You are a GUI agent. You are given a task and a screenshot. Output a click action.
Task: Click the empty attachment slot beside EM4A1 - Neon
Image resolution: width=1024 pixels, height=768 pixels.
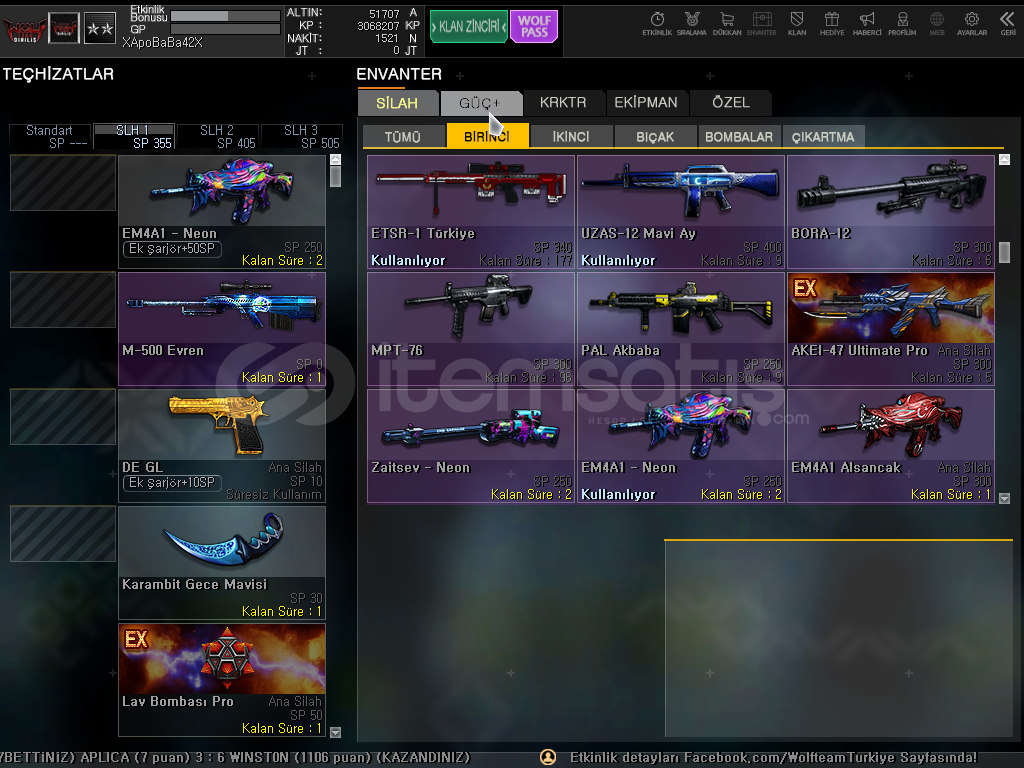click(63, 183)
